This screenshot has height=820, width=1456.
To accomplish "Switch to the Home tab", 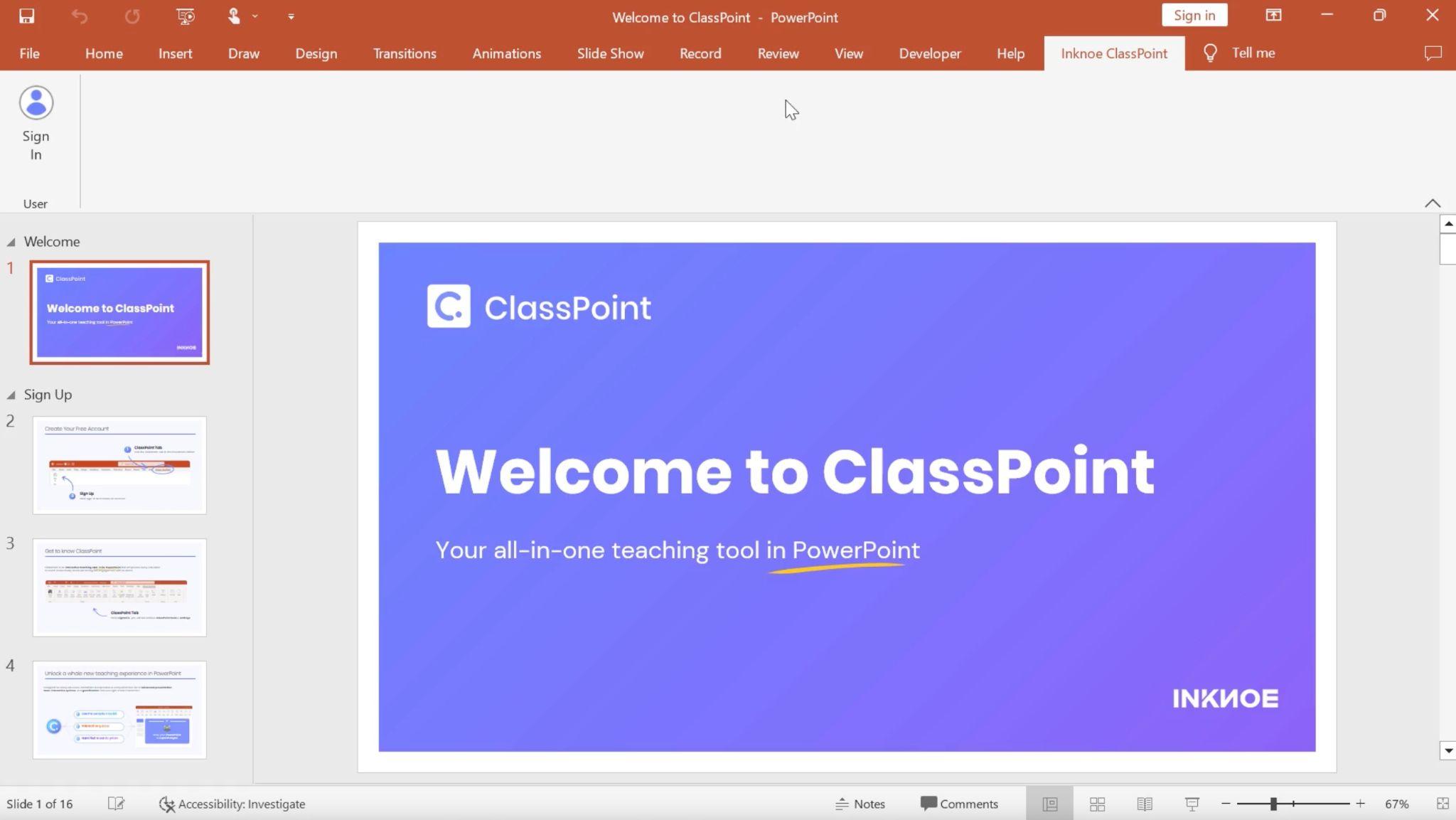I will tap(104, 53).
